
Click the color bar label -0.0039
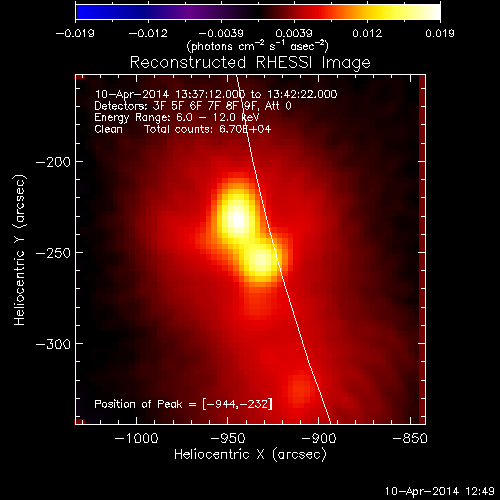(221, 33)
